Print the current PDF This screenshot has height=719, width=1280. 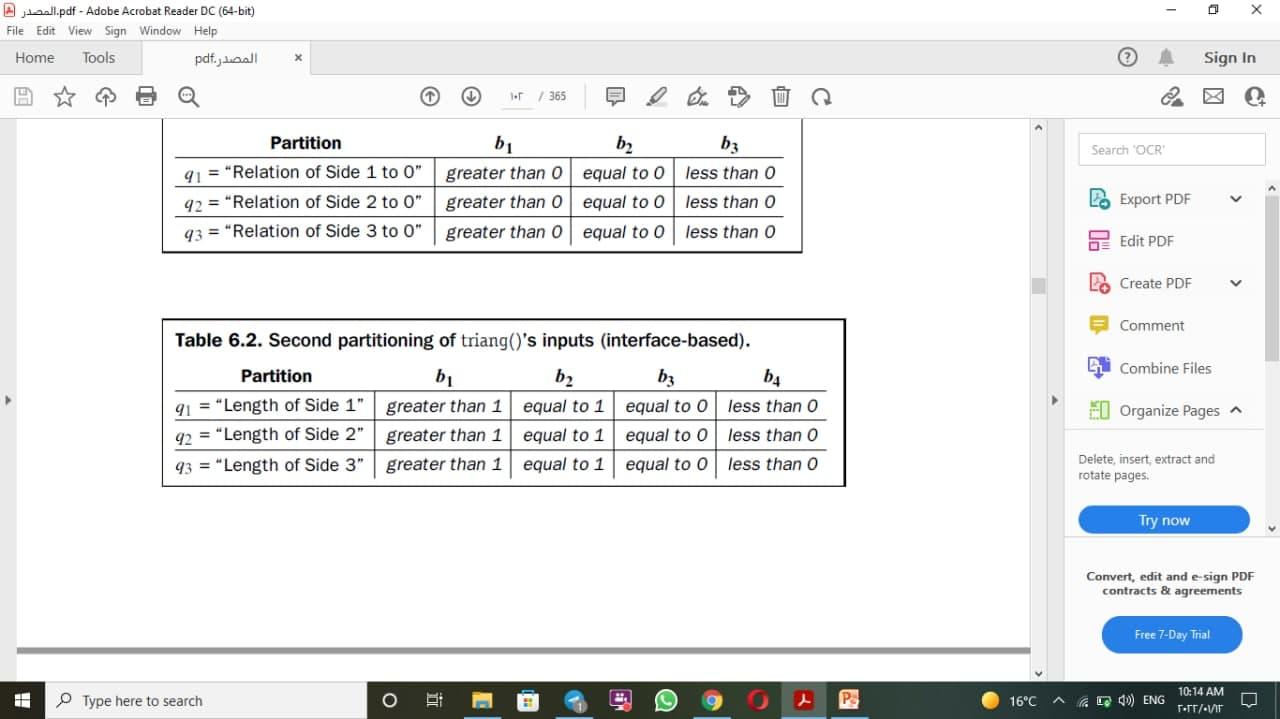pyautogui.click(x=147, y=96)
